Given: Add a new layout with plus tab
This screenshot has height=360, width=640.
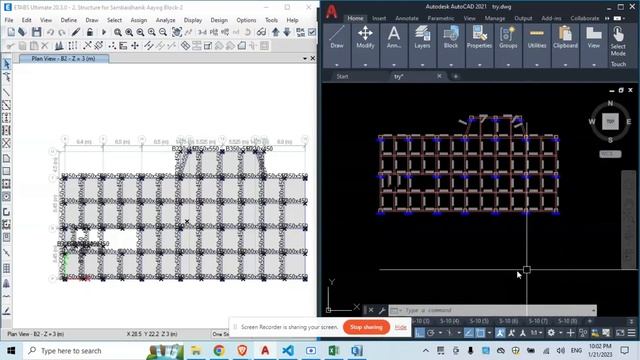Looking at the screenshot, I should tap(589, 321).
